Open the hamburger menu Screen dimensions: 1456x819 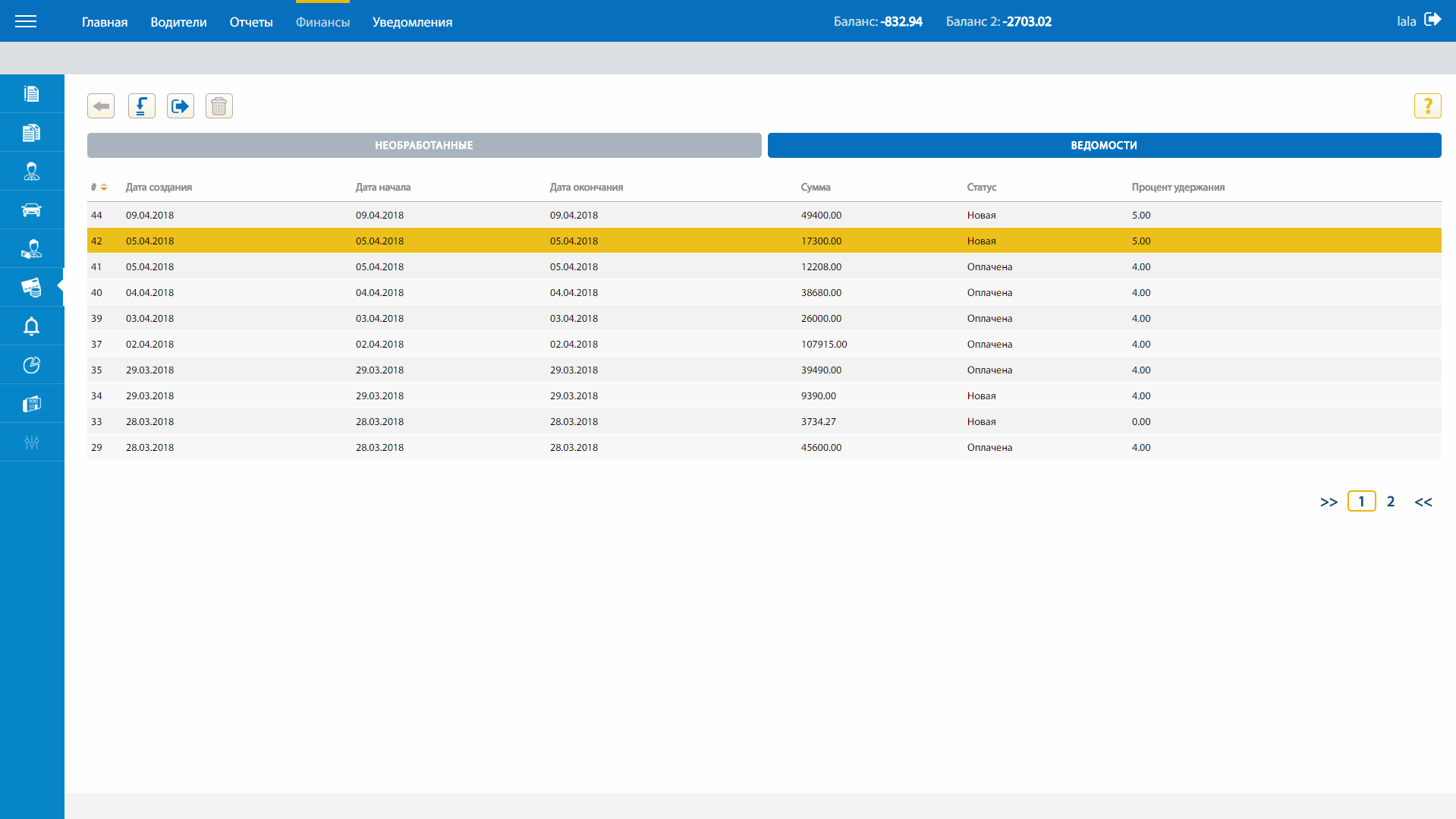click(x=26, y=21)
